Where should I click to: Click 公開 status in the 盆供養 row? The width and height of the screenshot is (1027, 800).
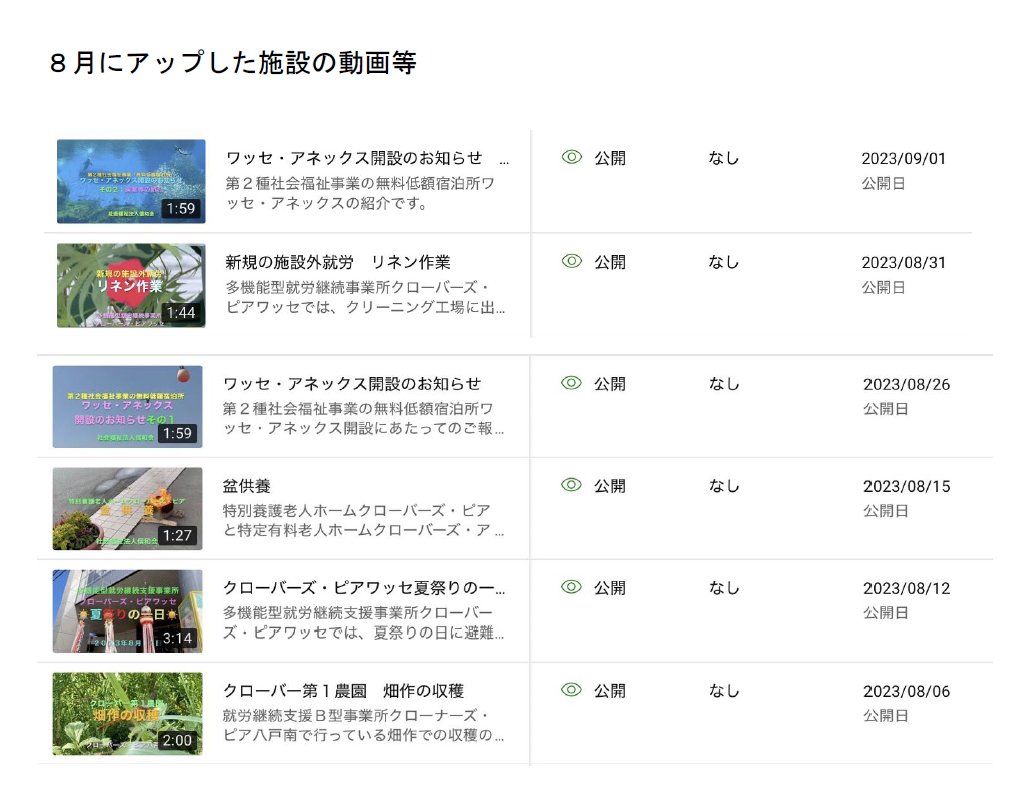click(610, 486)
